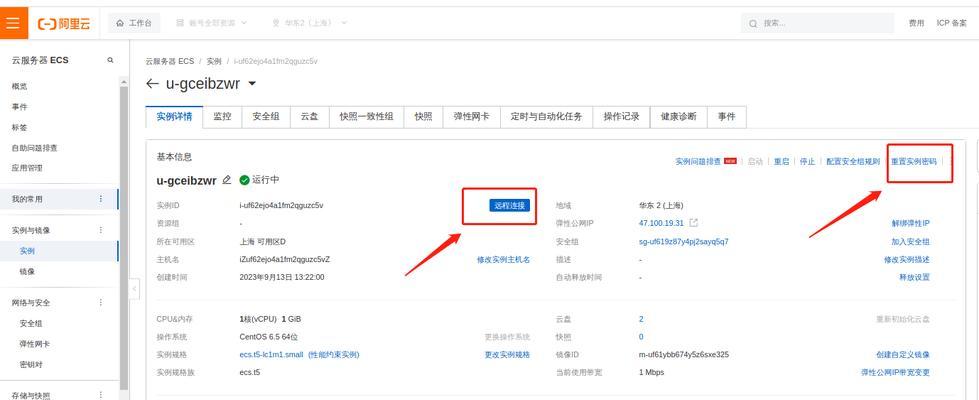Switch to the 安全组 tab
This screenshot has height=400, width=979.
click(x=266, y=117)
